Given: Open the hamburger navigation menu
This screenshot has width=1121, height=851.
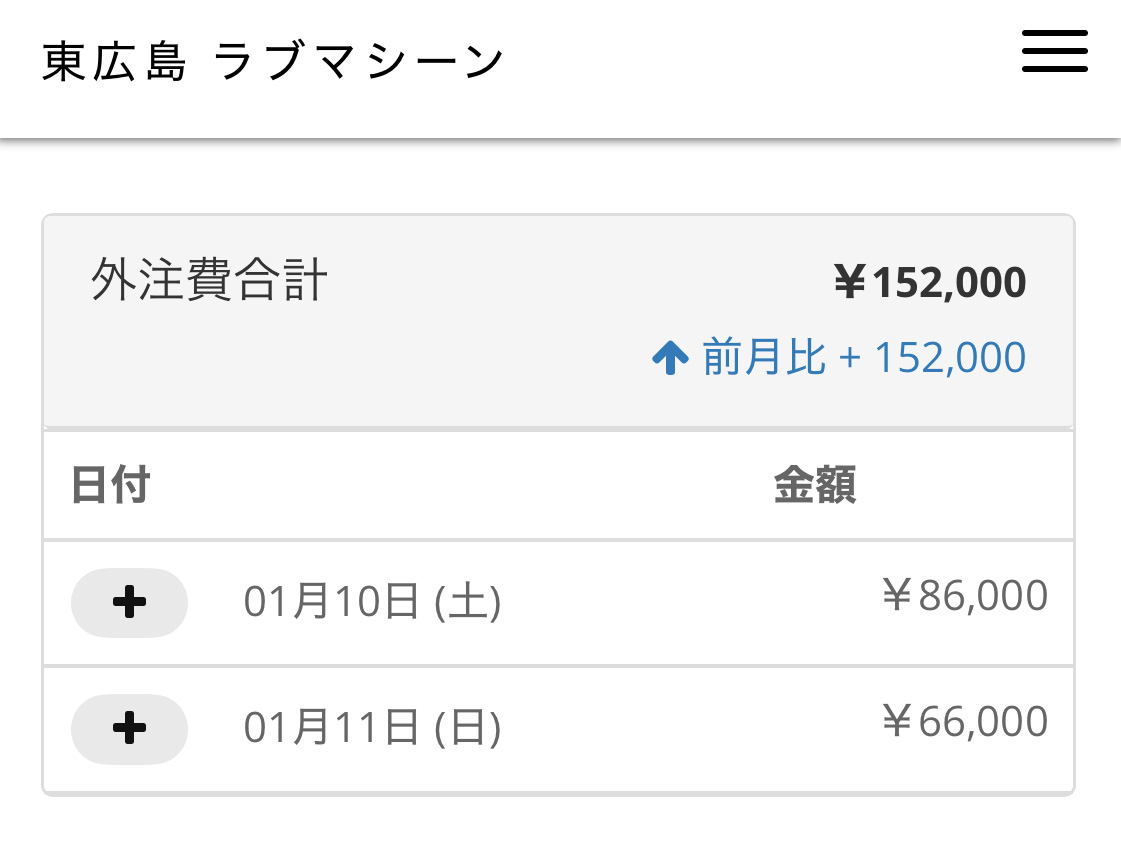Looking at the screenshot, I should click(1054, 51).
